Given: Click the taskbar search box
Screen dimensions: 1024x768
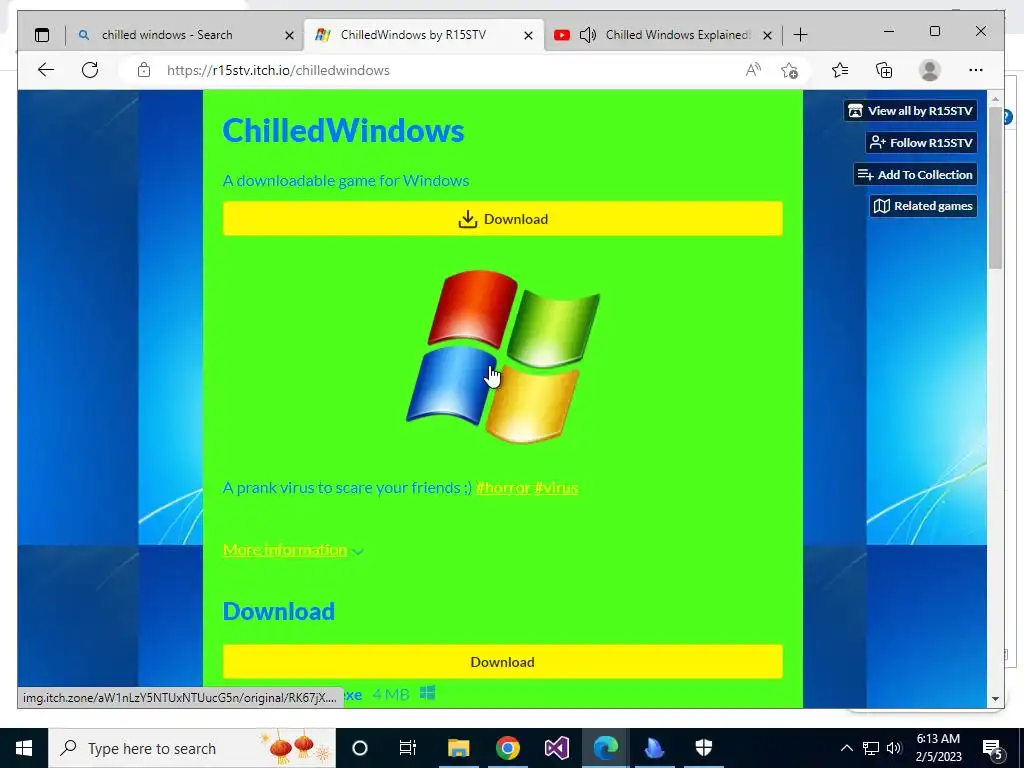Looking at the screenshot, I should (192, 748).
